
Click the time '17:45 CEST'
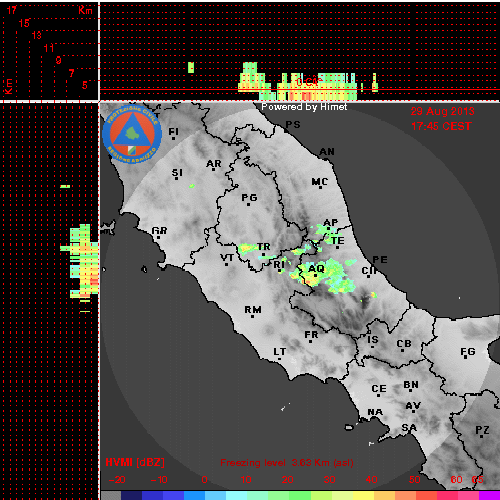tap(441, 126)
